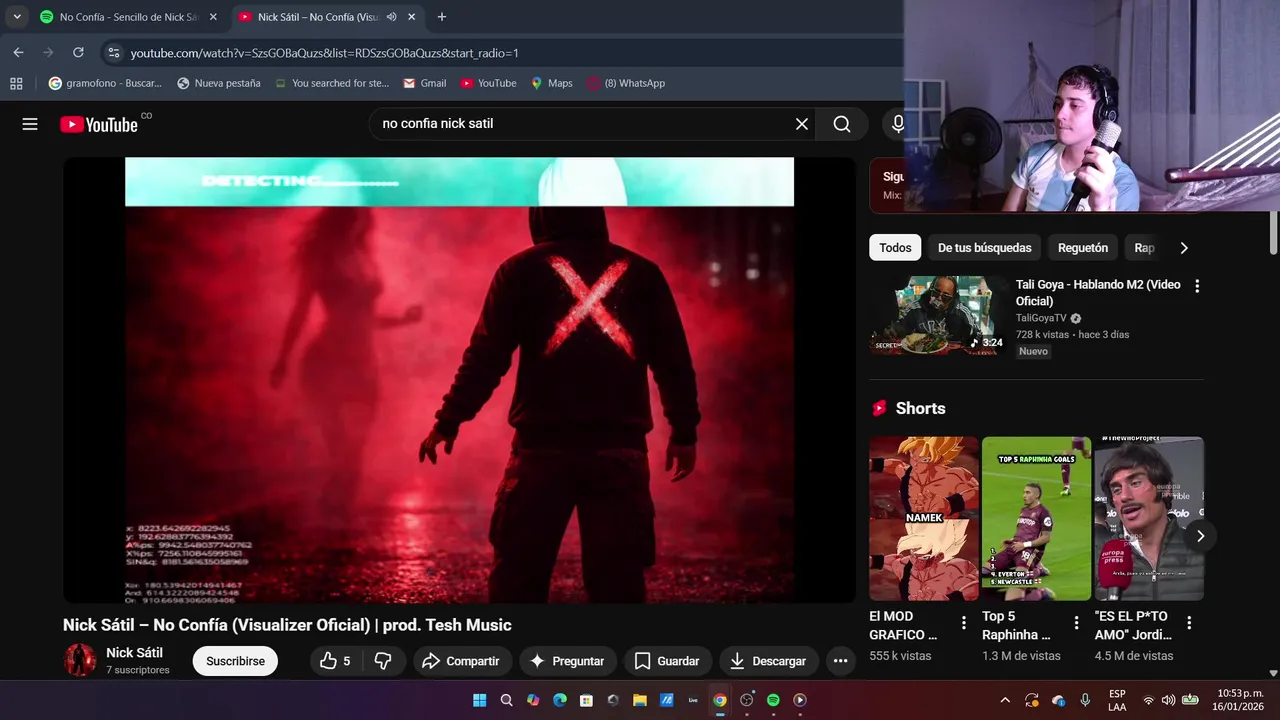The height and width of the screenshot is (720, 1280).
Task: Like the video with the thumbs-up button
Action: pyautogui.click(x=335, y=661)
